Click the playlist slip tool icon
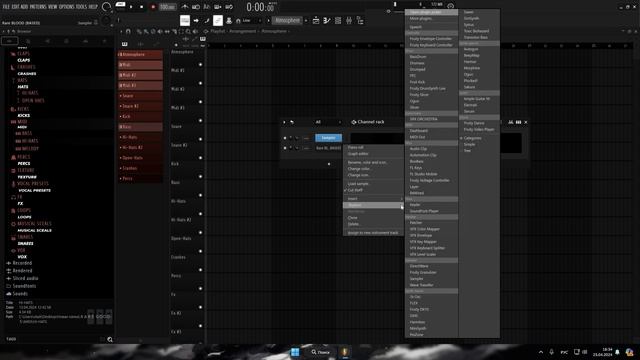This screenshot has width=640, height=360. 167,31
